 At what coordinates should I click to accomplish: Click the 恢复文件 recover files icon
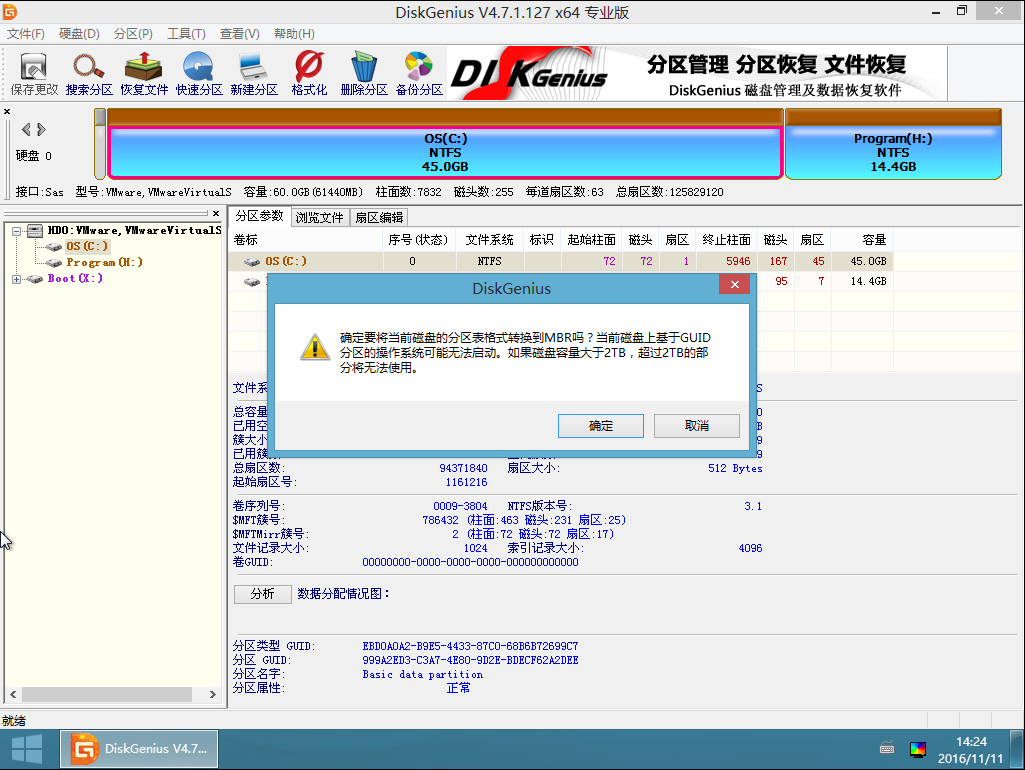144,74
